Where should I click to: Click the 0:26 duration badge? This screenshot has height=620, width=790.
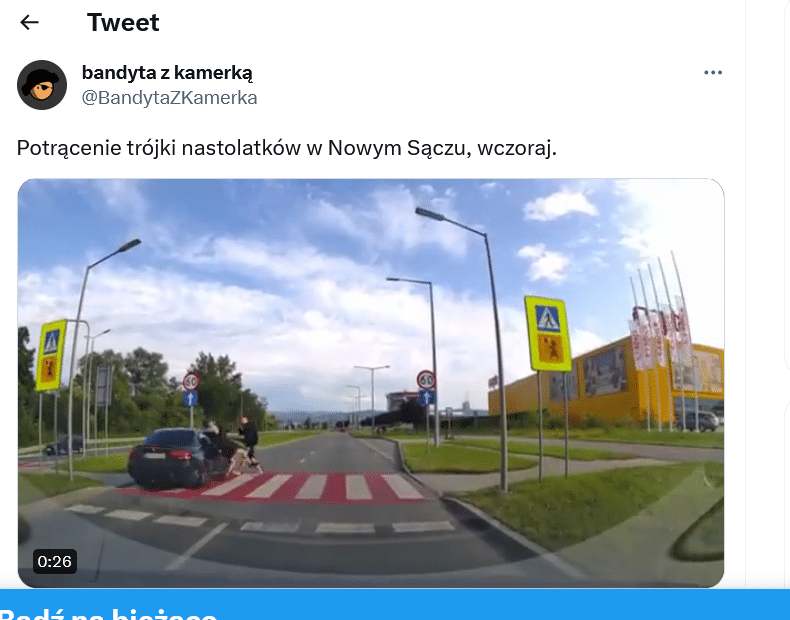coord(55,561)
